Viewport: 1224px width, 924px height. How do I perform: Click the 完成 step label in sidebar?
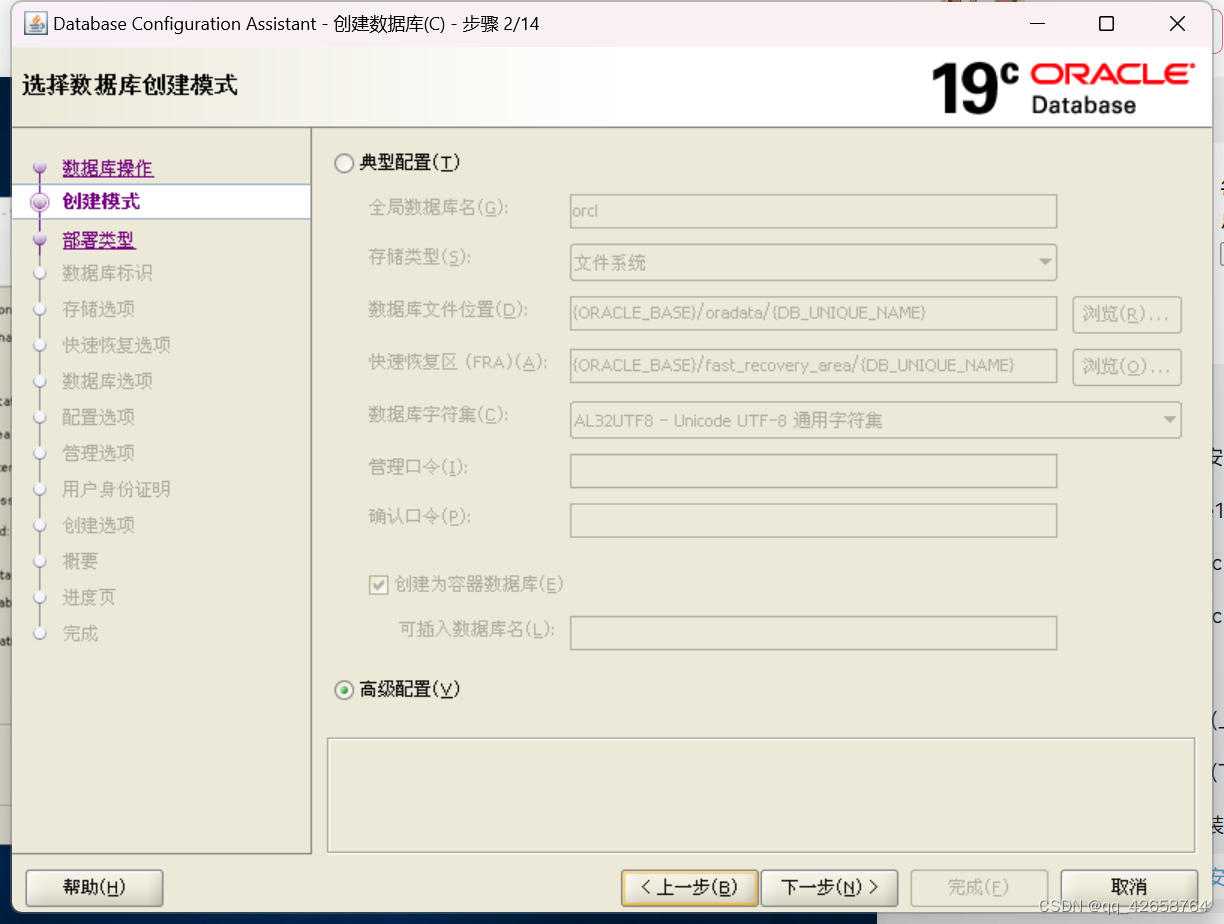point(80,633)
